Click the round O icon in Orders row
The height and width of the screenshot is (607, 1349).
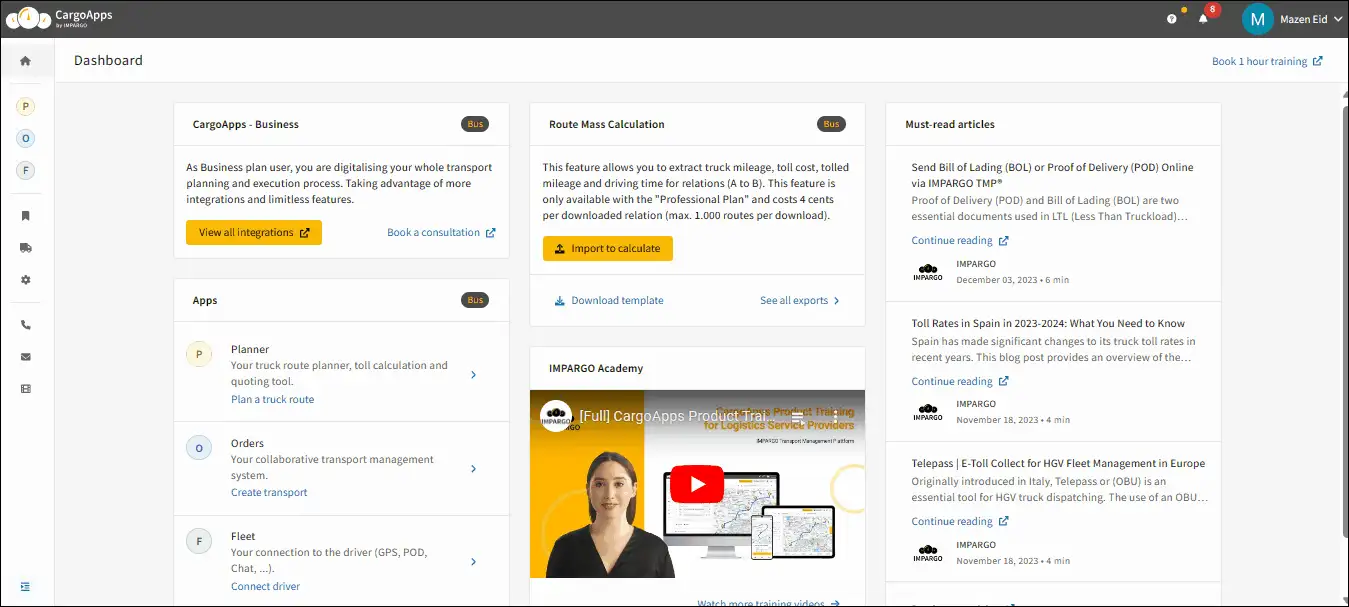199,448
